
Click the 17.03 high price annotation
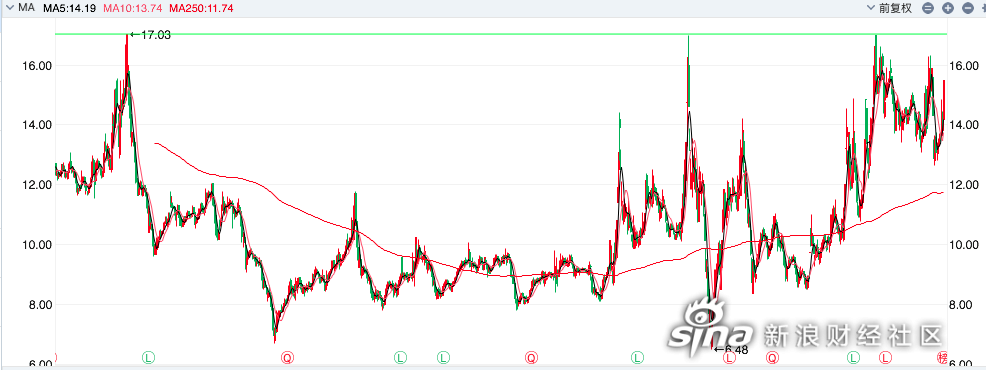click(x=150, y=35)
